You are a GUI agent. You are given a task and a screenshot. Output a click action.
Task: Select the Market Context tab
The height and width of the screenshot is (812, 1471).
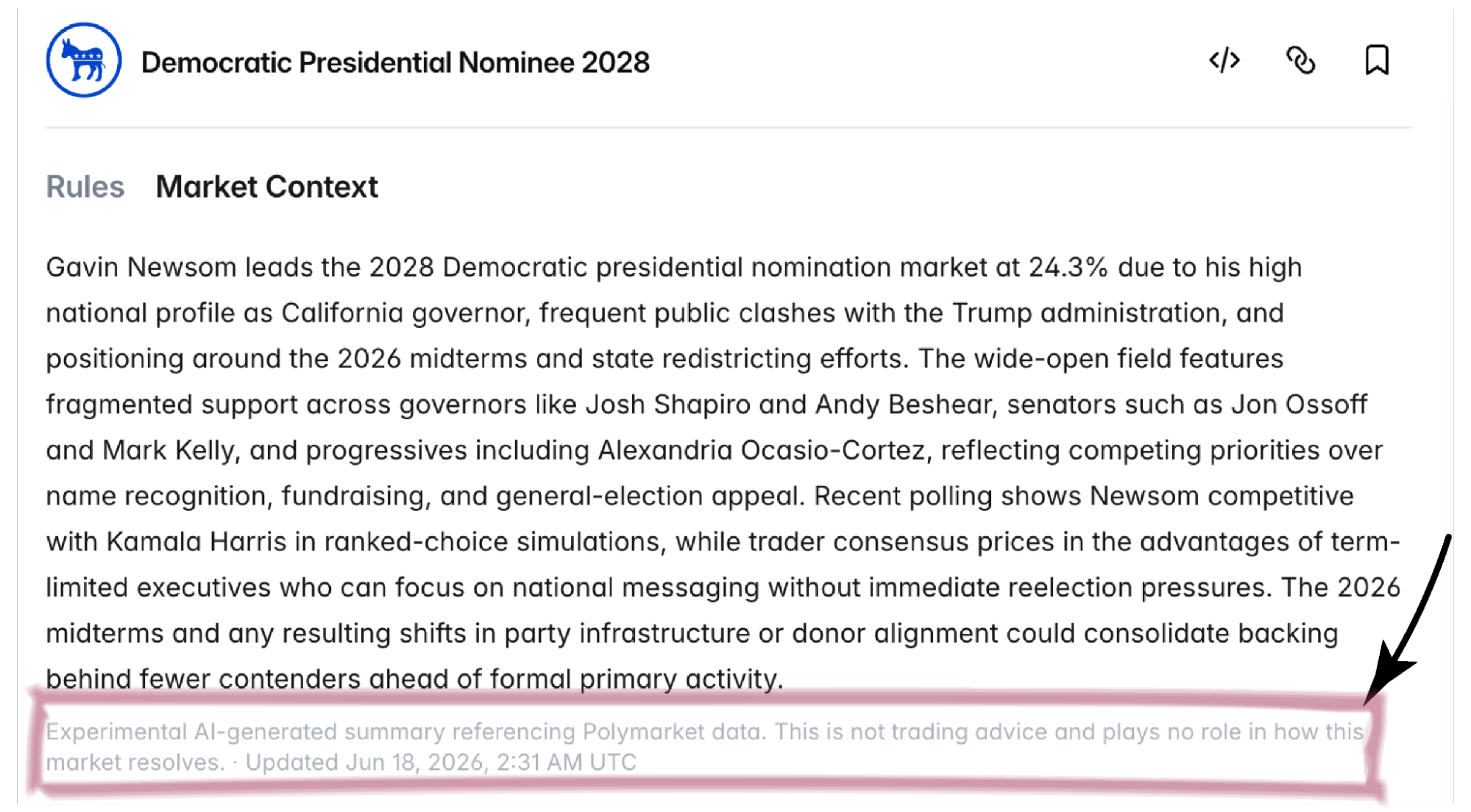click(x=267, y=187)
